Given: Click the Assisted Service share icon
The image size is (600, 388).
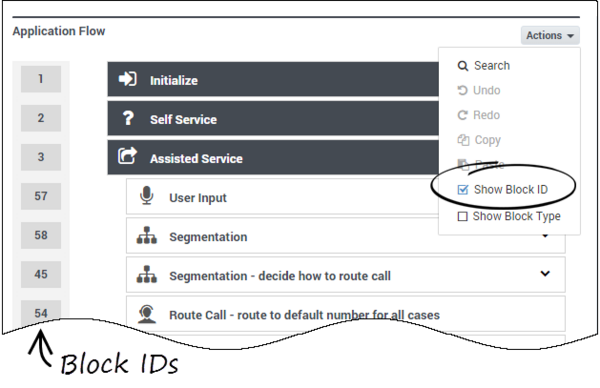Looking at the screenshot, I should tap(127, 156).
